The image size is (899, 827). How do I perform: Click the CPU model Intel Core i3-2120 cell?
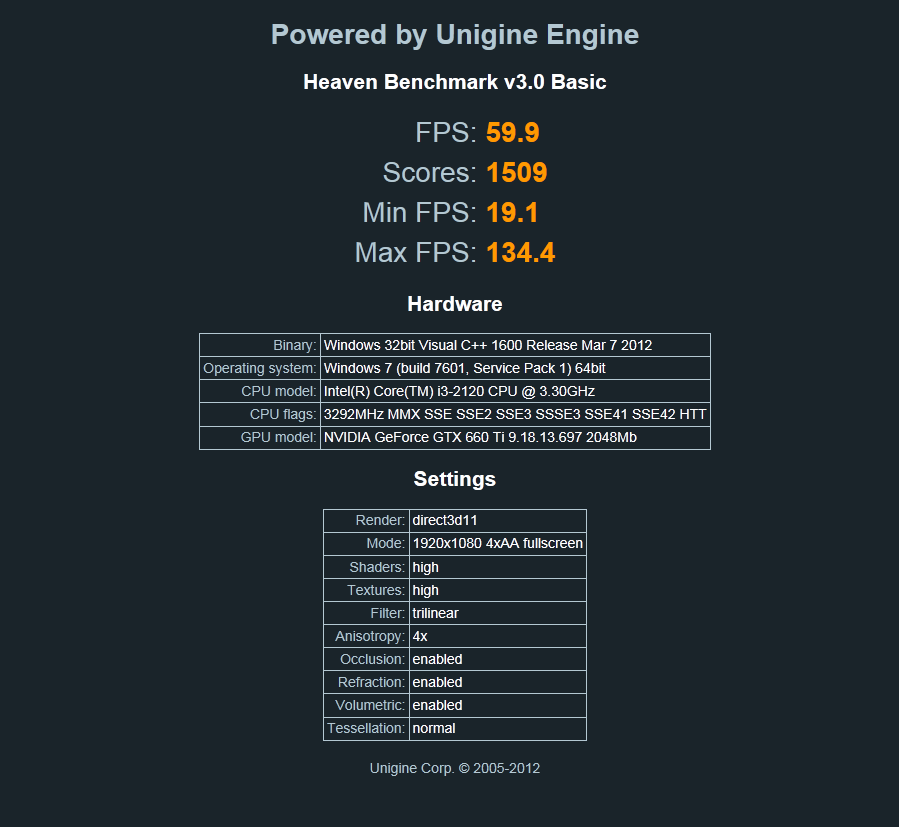[515, 391]
